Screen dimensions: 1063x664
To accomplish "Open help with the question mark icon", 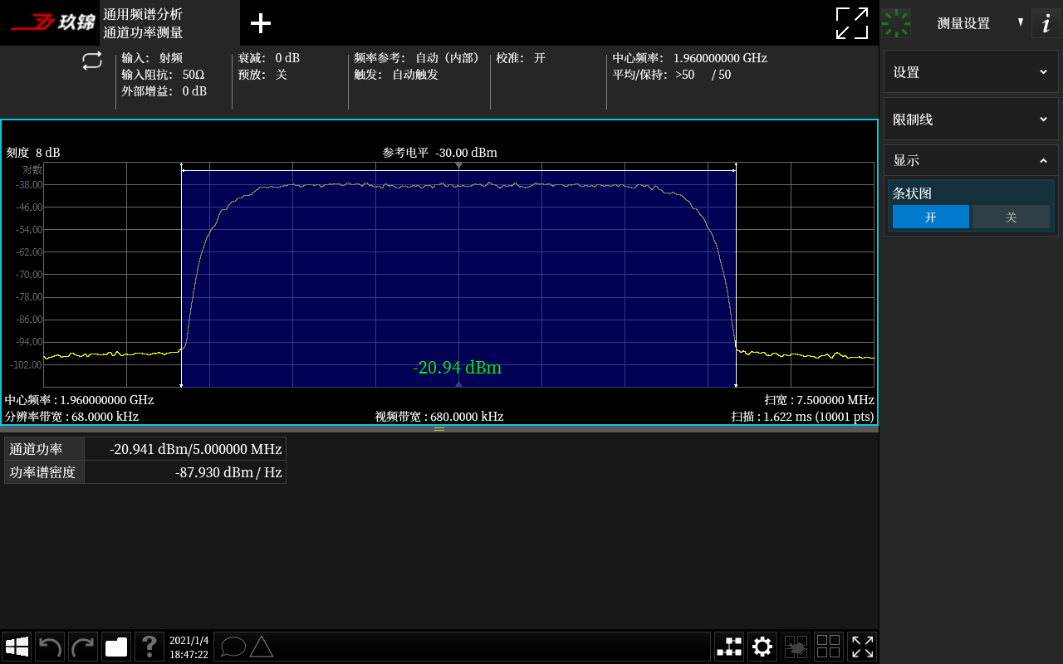I will pos(149,646).
